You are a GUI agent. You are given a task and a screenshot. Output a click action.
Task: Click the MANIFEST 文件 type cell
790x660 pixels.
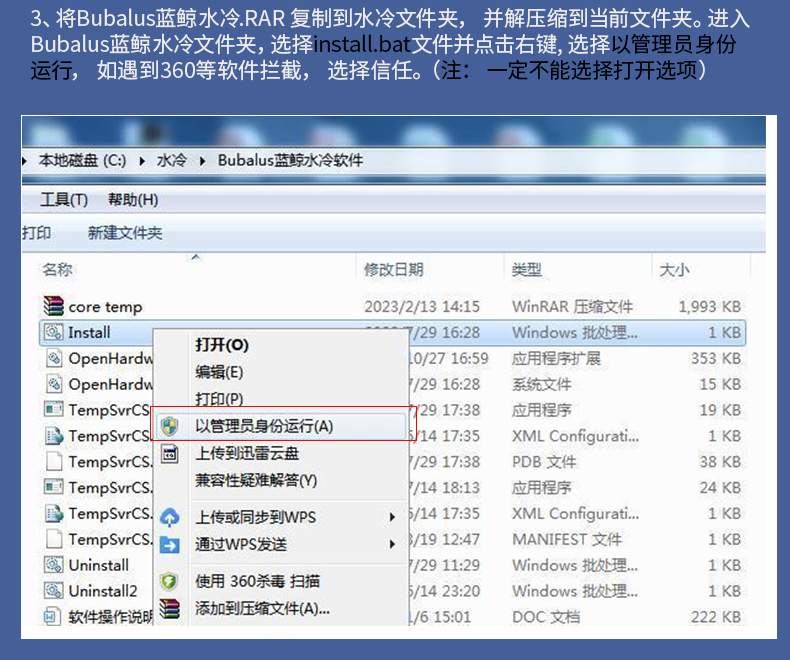coord(567,540)
